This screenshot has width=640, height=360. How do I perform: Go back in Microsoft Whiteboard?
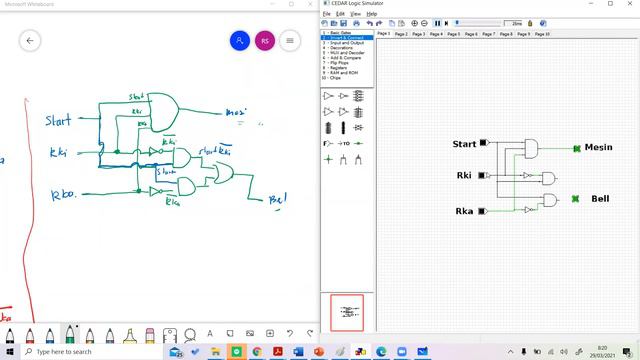pos(30,41)
